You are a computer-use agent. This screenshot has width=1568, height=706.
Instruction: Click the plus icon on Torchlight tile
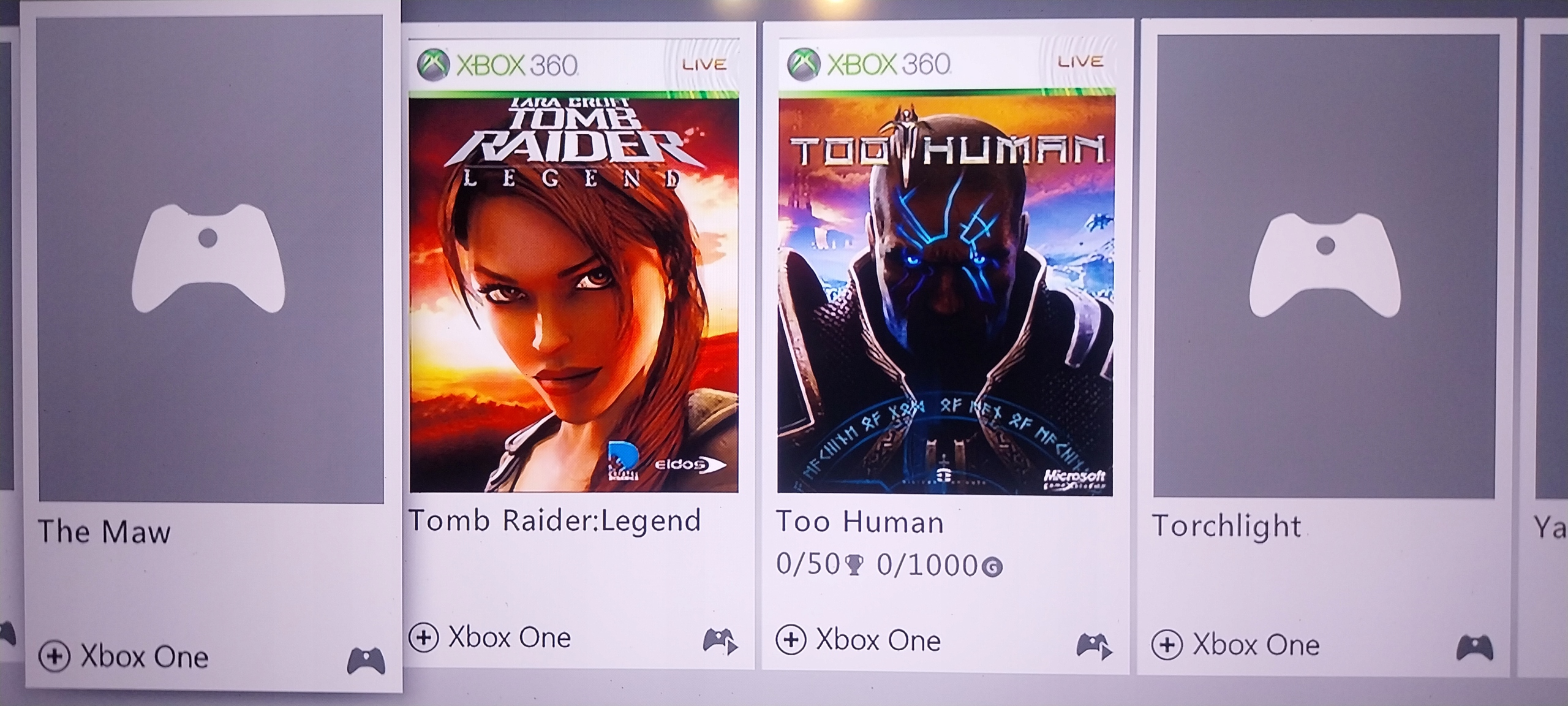tap(1167, 645)
